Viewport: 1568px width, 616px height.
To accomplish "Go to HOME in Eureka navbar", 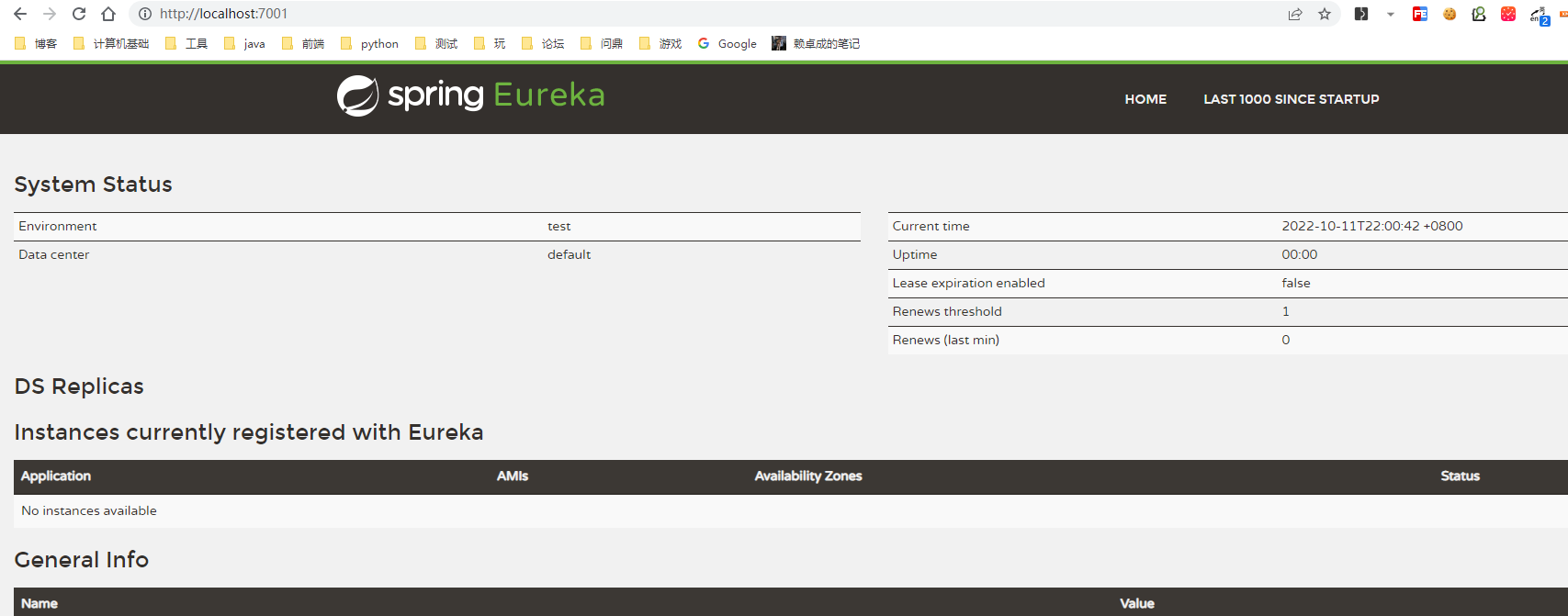I will (x=1145, y=99).
